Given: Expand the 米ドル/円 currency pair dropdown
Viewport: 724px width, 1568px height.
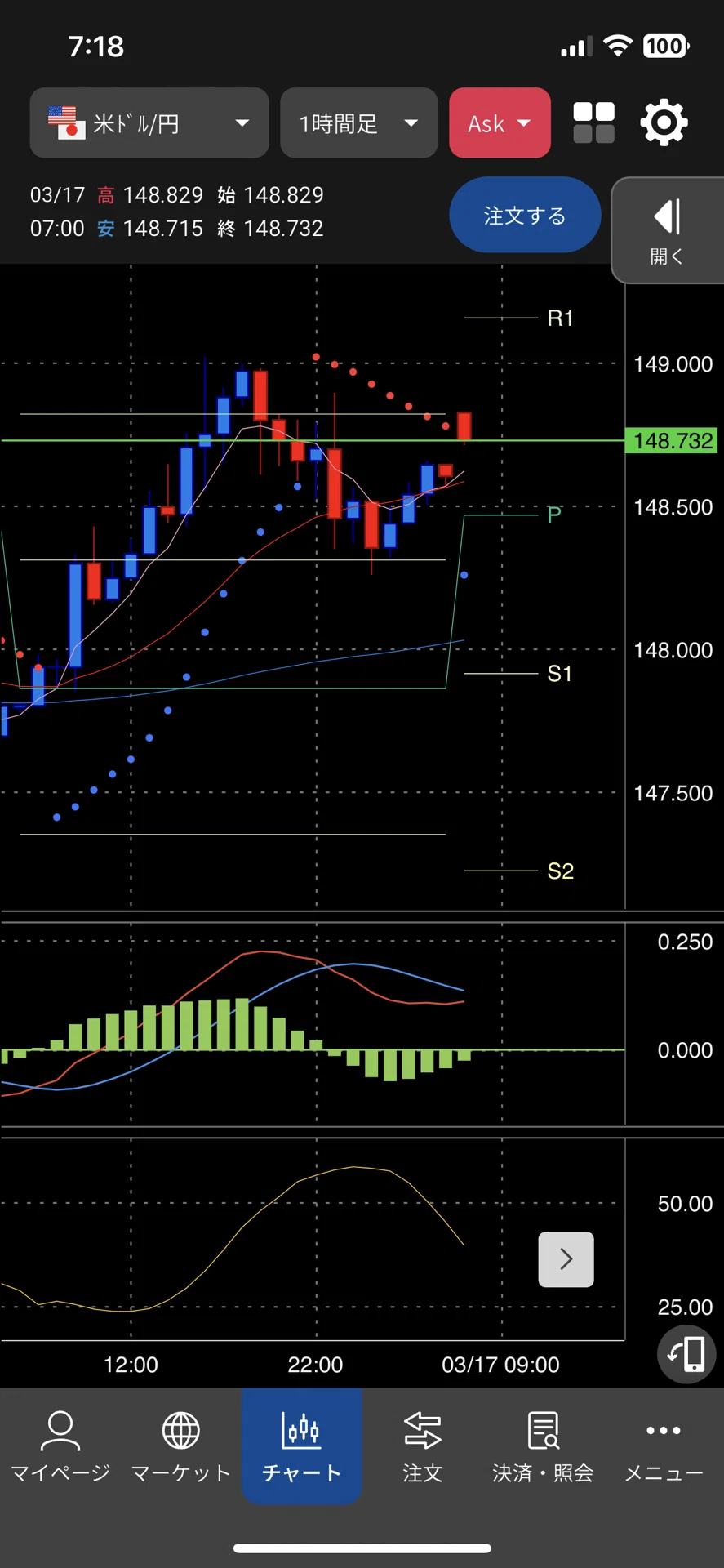Looking at the screenshot, I should click(x=149, y=122).
